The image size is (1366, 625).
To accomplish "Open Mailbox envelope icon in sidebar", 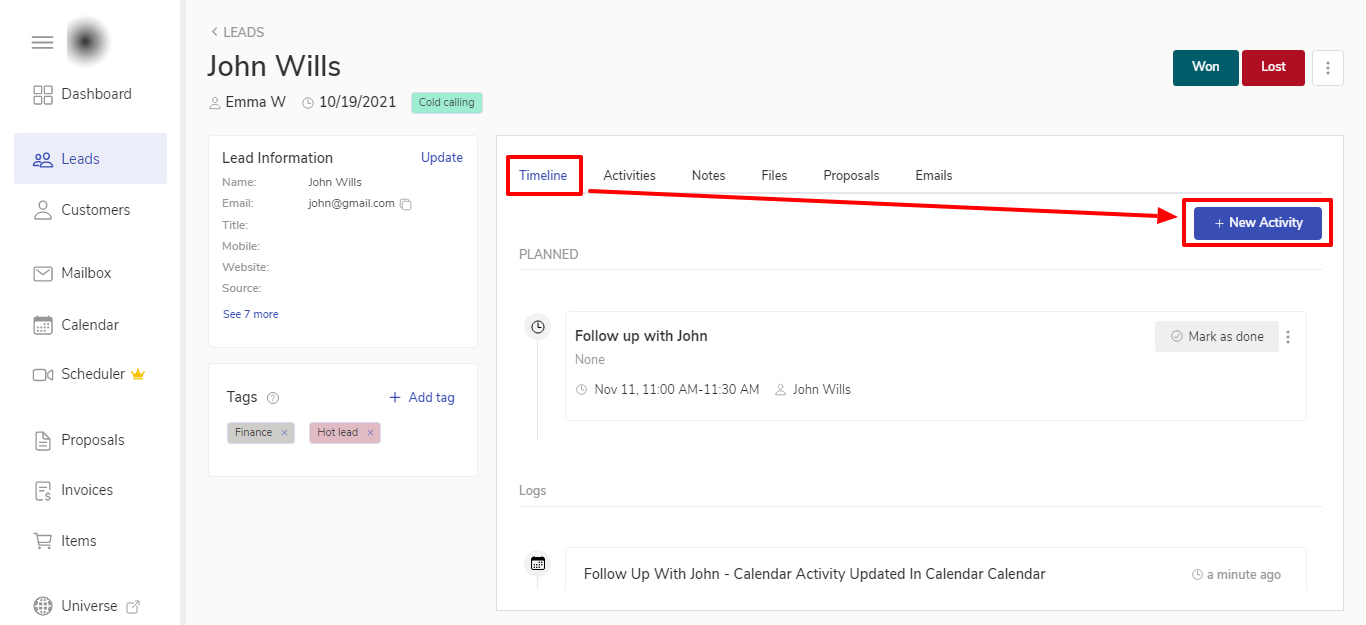I will pos(43,273).
